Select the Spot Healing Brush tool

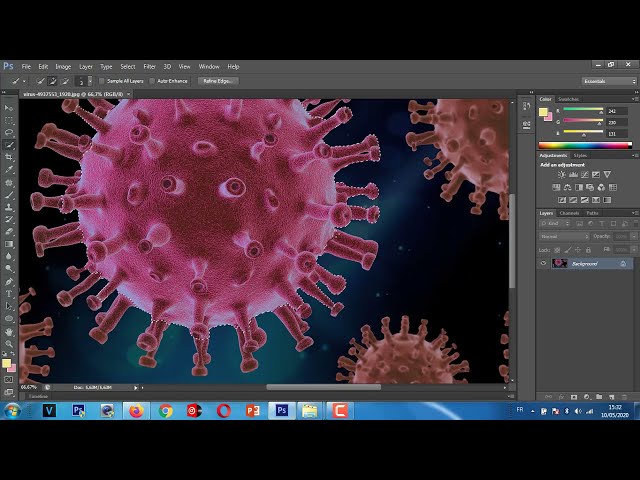tap(9, 182)
